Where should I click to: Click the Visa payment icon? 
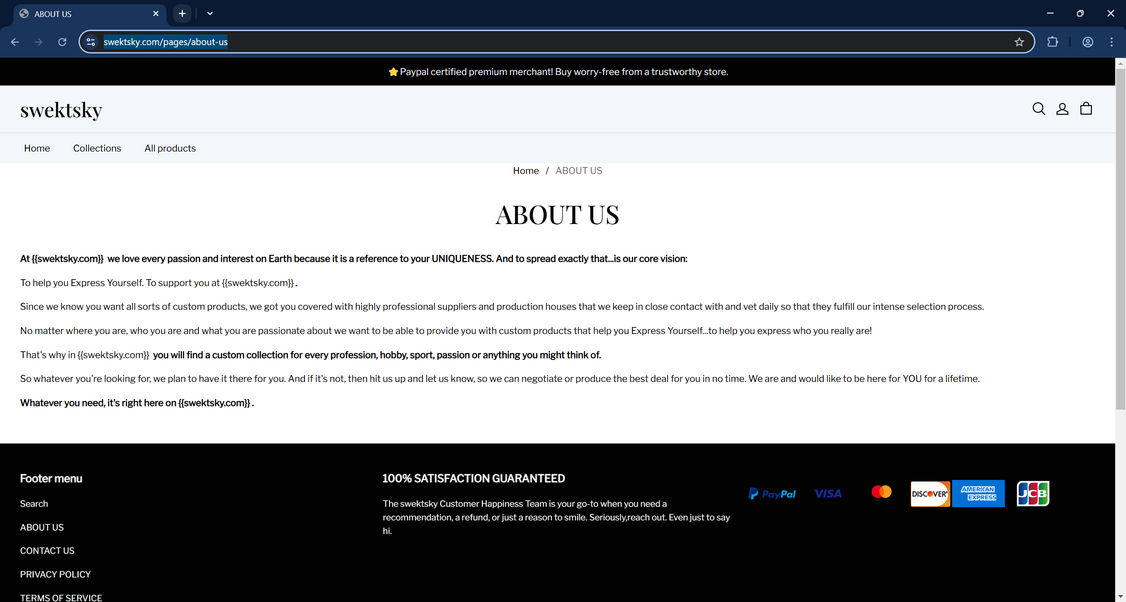[827, 493]
